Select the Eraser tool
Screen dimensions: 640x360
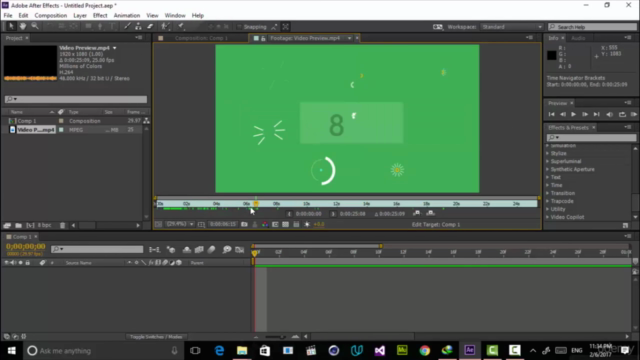click(150, 27)
